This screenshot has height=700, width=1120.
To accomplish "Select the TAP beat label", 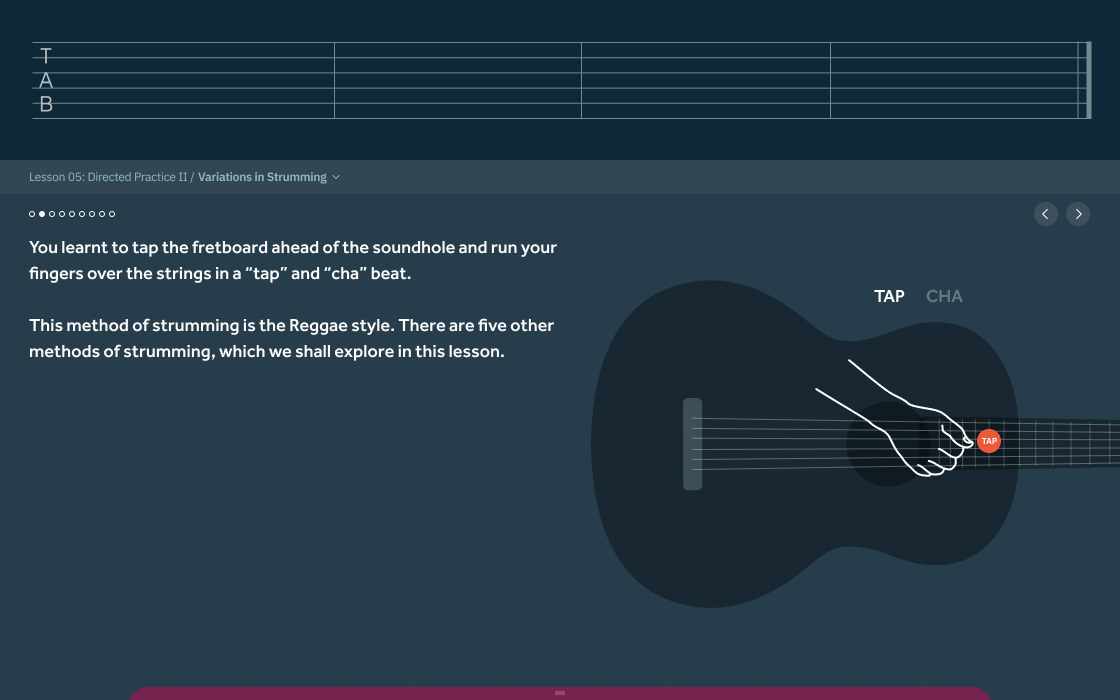I will pos(889,296).
